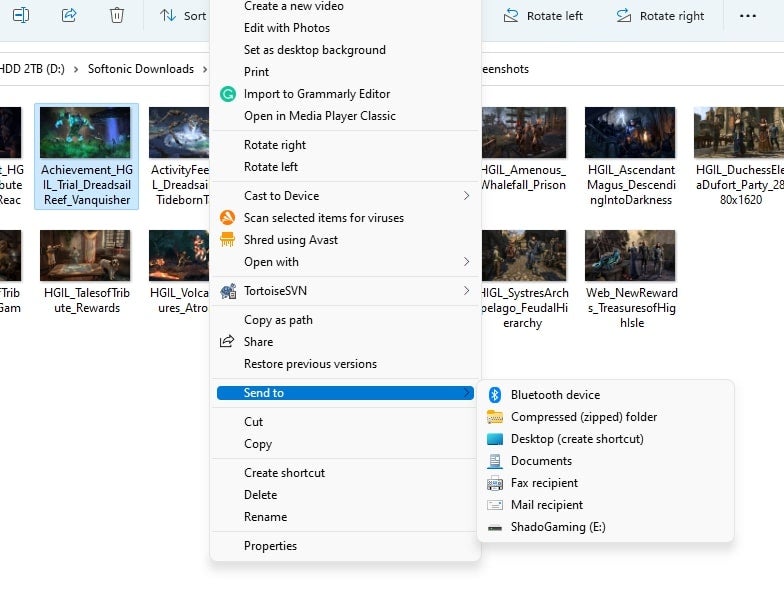Expand the Open with submenu arrow
This screenshot has width=784, height=592.
tap(466, 262)
